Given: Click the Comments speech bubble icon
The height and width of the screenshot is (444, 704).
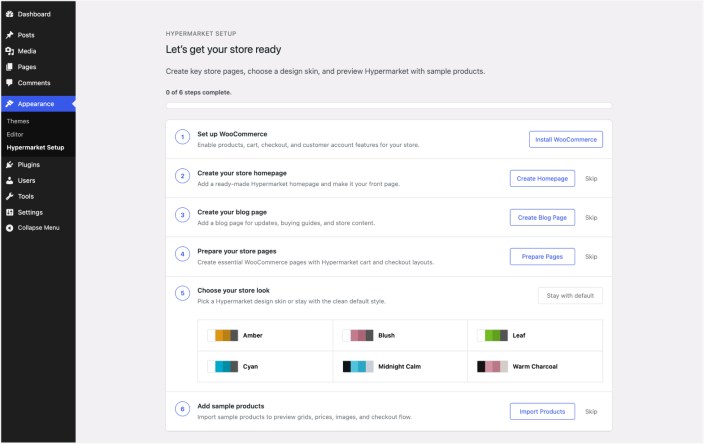Looking at the screenshot, I should tap(9, 83).
